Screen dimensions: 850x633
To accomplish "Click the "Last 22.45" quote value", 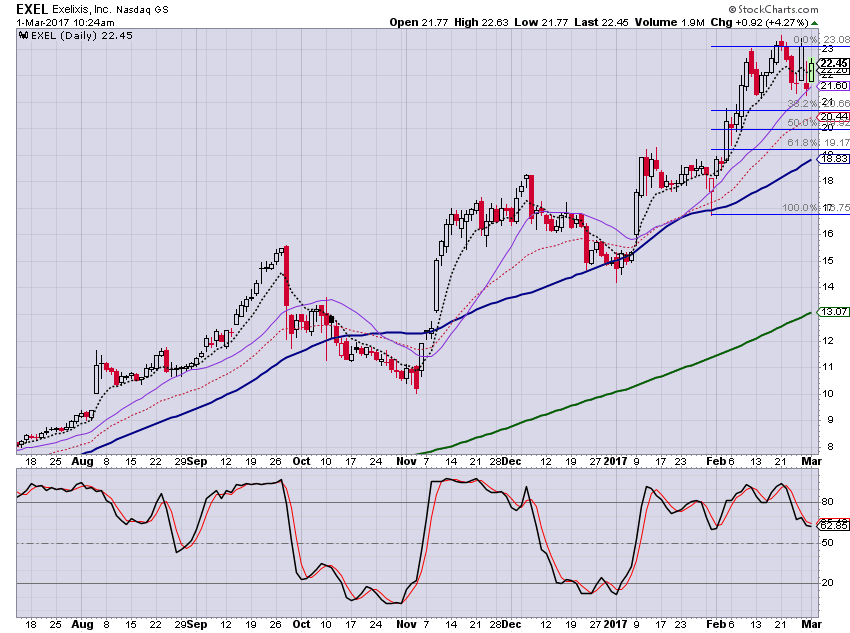I will pos(601,23).
